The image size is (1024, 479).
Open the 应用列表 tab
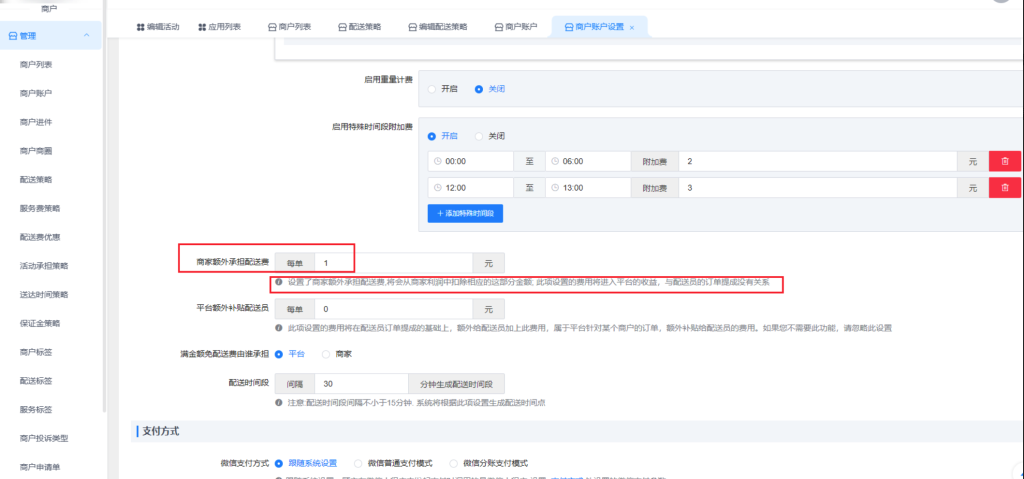[219, 27]
